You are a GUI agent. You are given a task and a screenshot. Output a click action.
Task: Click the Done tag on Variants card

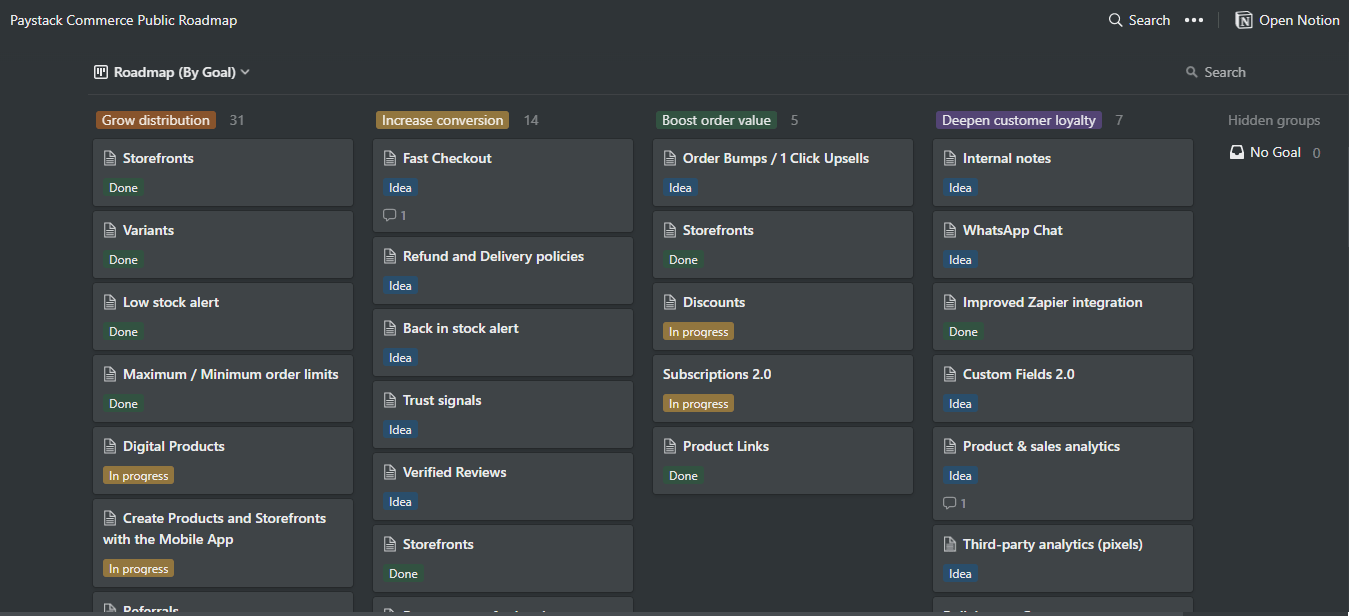(123, 259)
